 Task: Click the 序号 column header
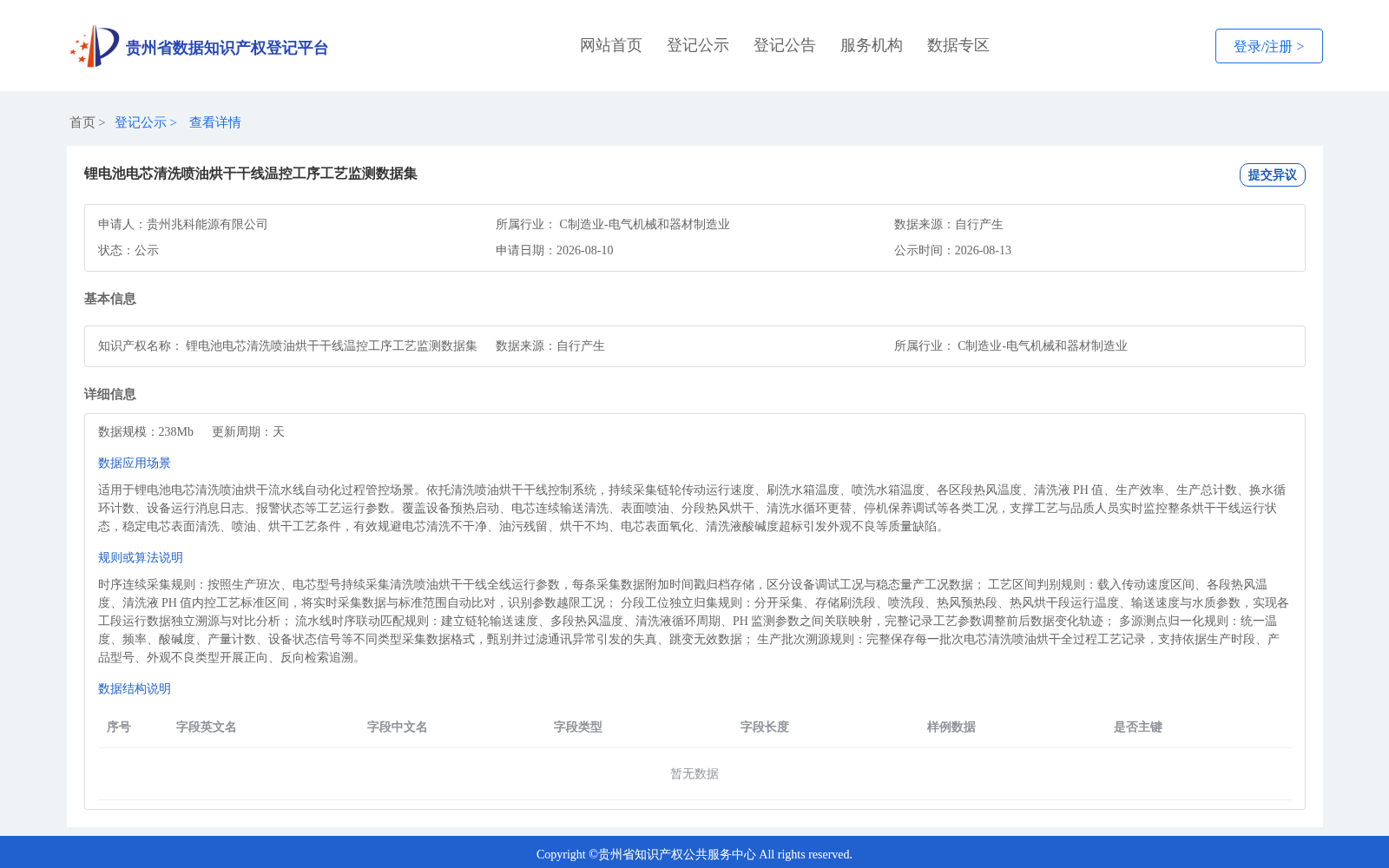click(119, 727)
